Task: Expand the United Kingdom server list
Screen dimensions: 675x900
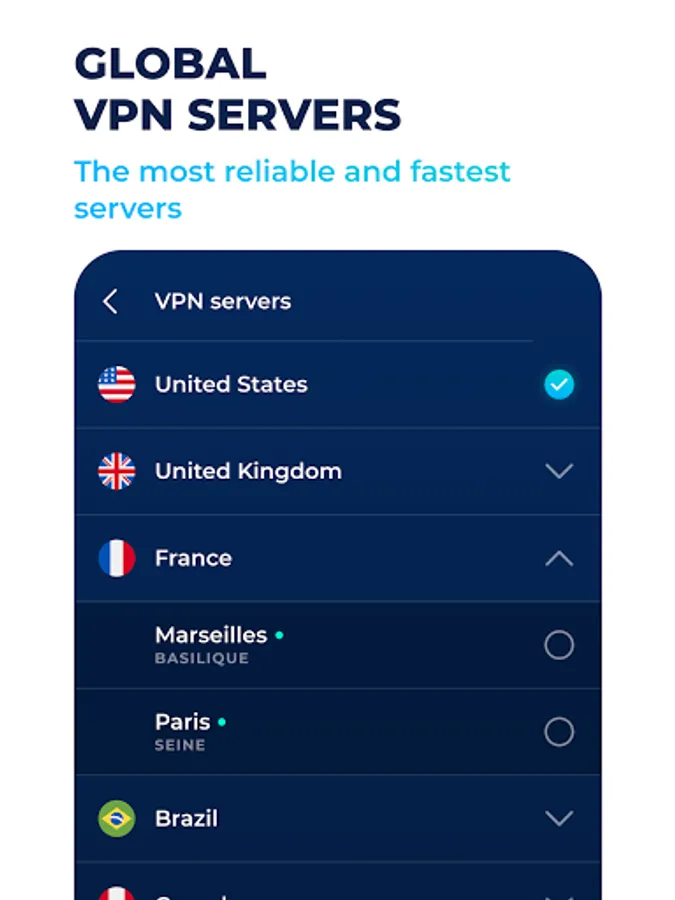Action: coord(559,471)
